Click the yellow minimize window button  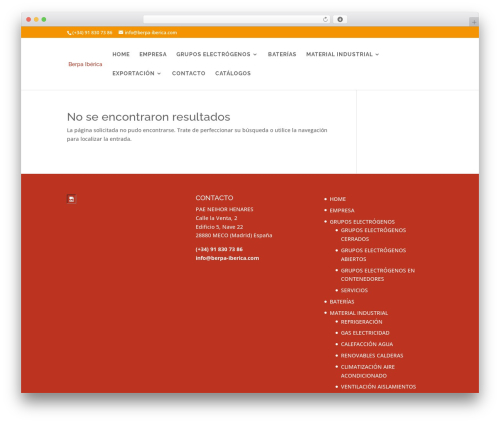36,19
